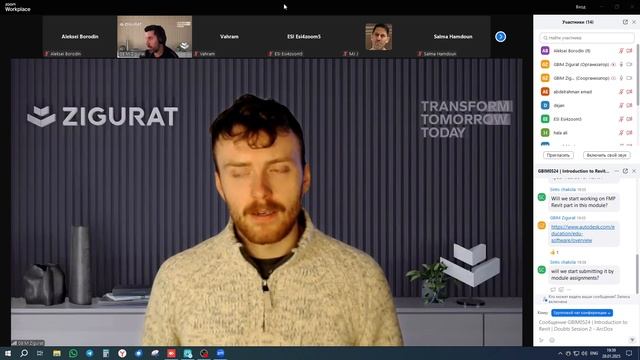This screenshot has height=360, width=640.
Task: Open Yandex Browser from the taskbar
Action: [122, 353]
